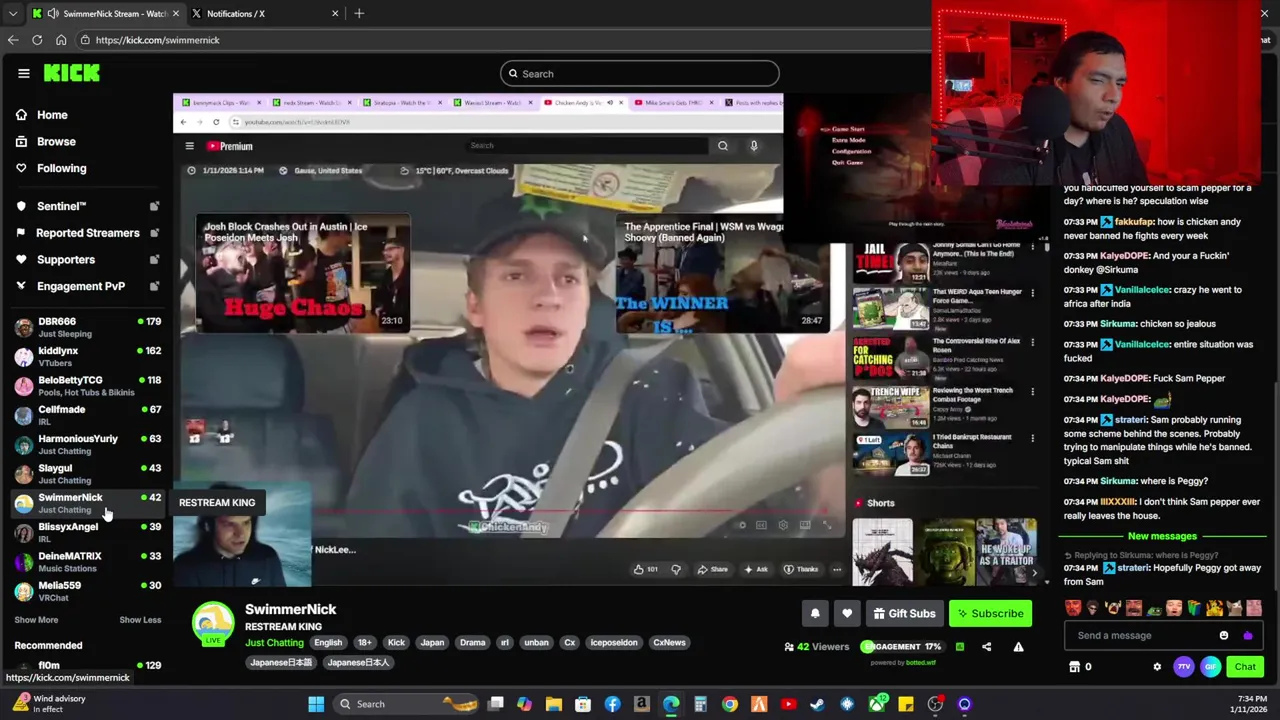Open the emoji picker in chat

click(1224, 636)
